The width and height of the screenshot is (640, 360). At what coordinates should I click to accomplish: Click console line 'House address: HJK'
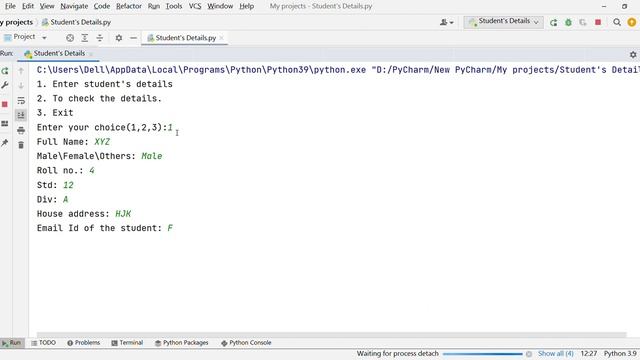(x=84, y=214)
